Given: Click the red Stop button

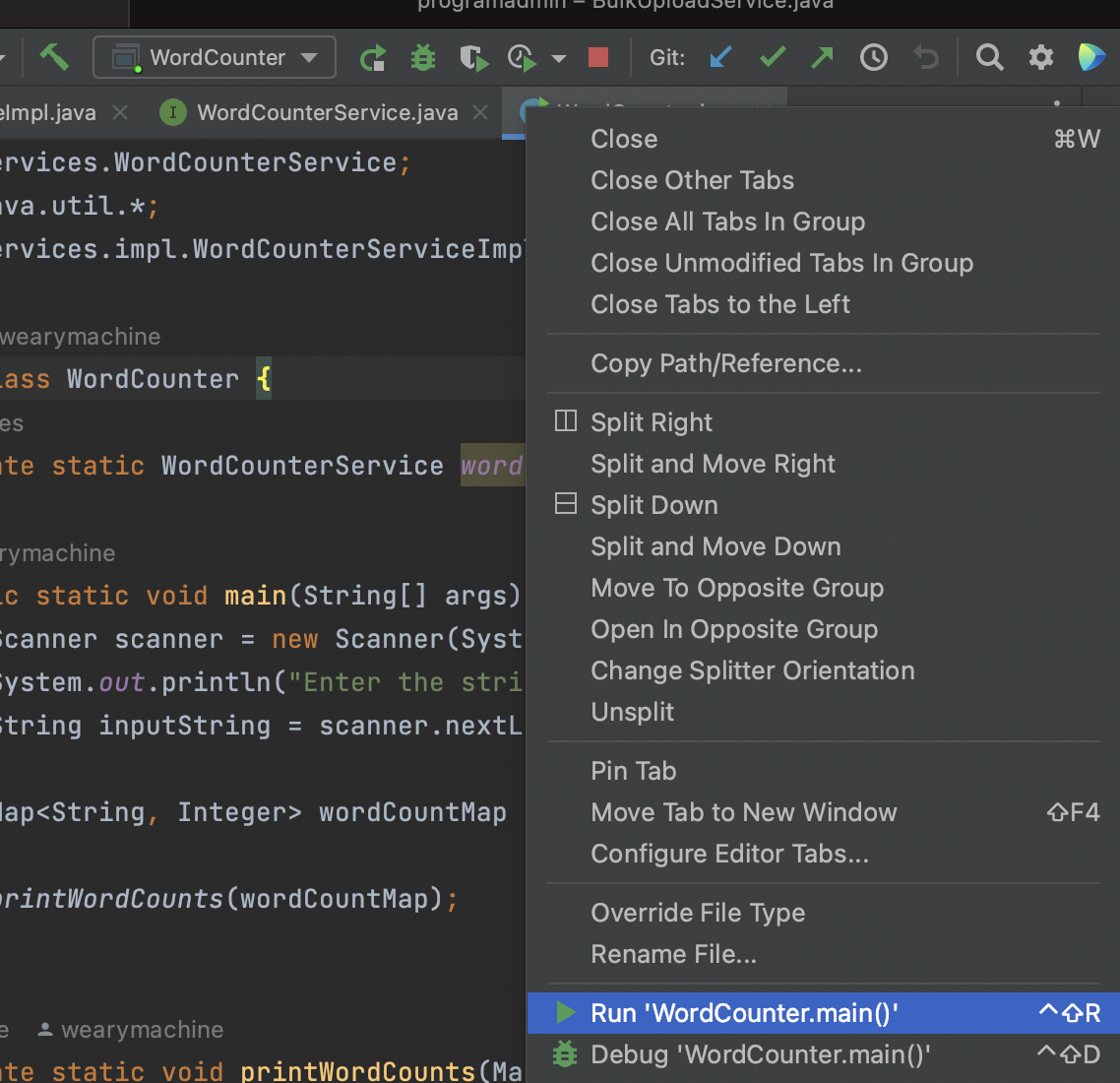Looking at the screenshot, I should [x=597, y=57].
